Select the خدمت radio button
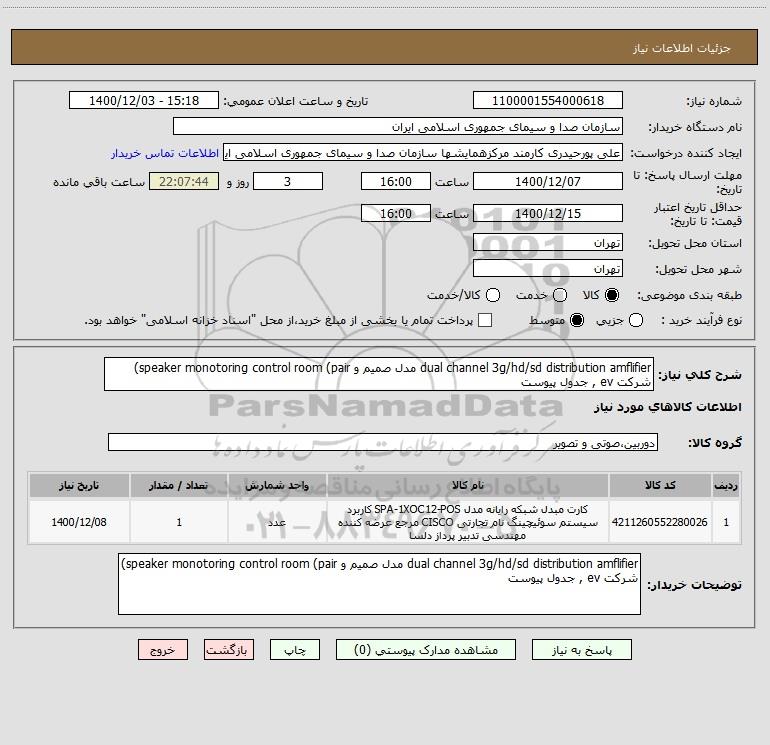The width and height of the screenshot is (770, 745). [x=560, y=295]
